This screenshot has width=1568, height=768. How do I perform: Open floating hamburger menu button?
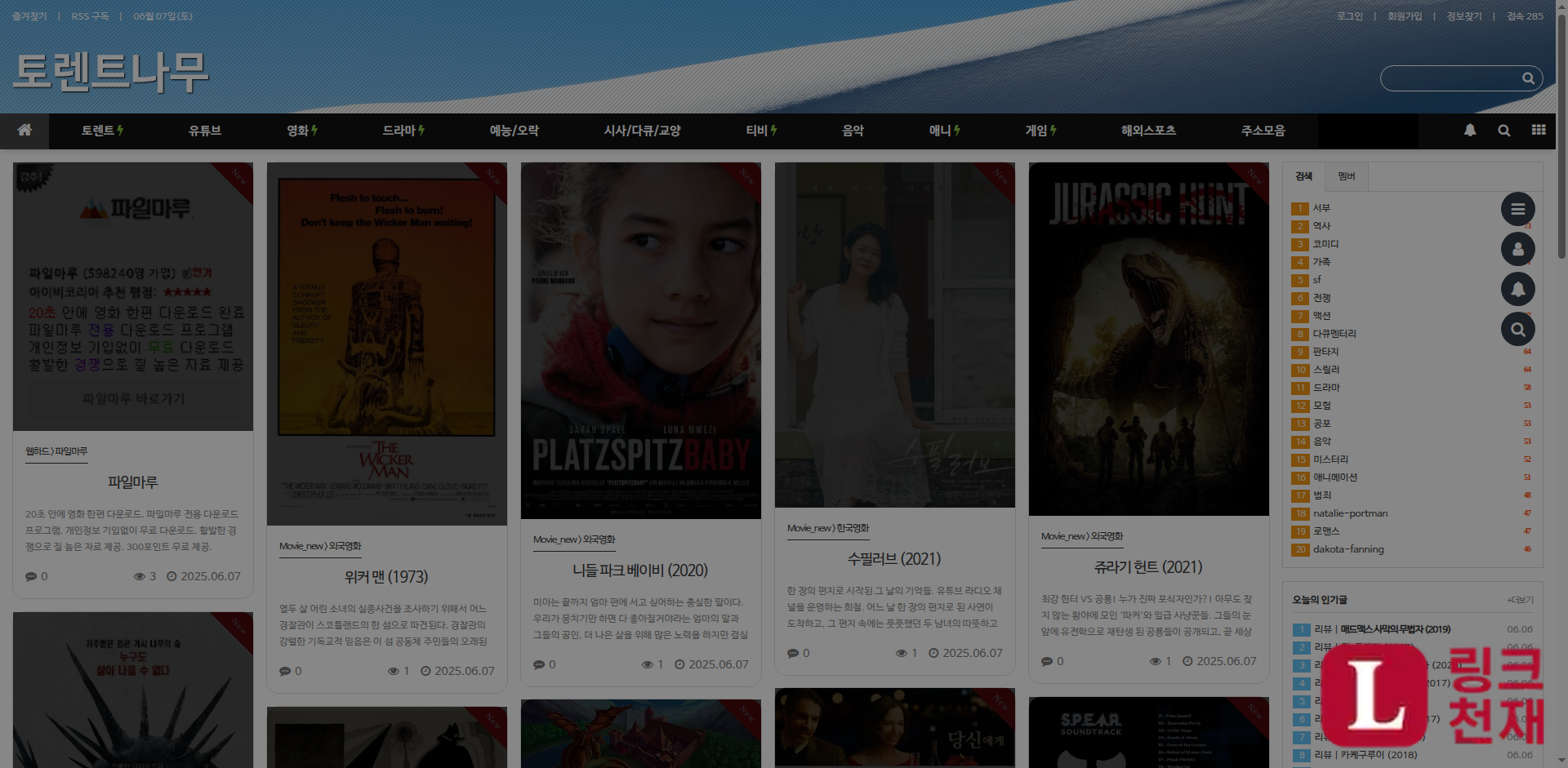pos(1518,210)
